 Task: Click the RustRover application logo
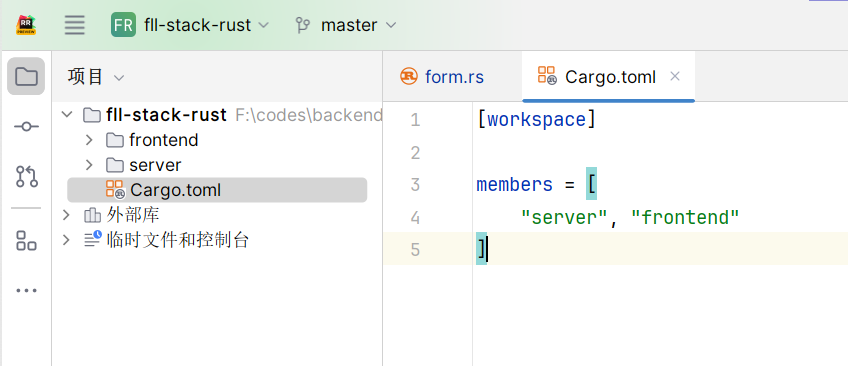[x=25, y=25]
